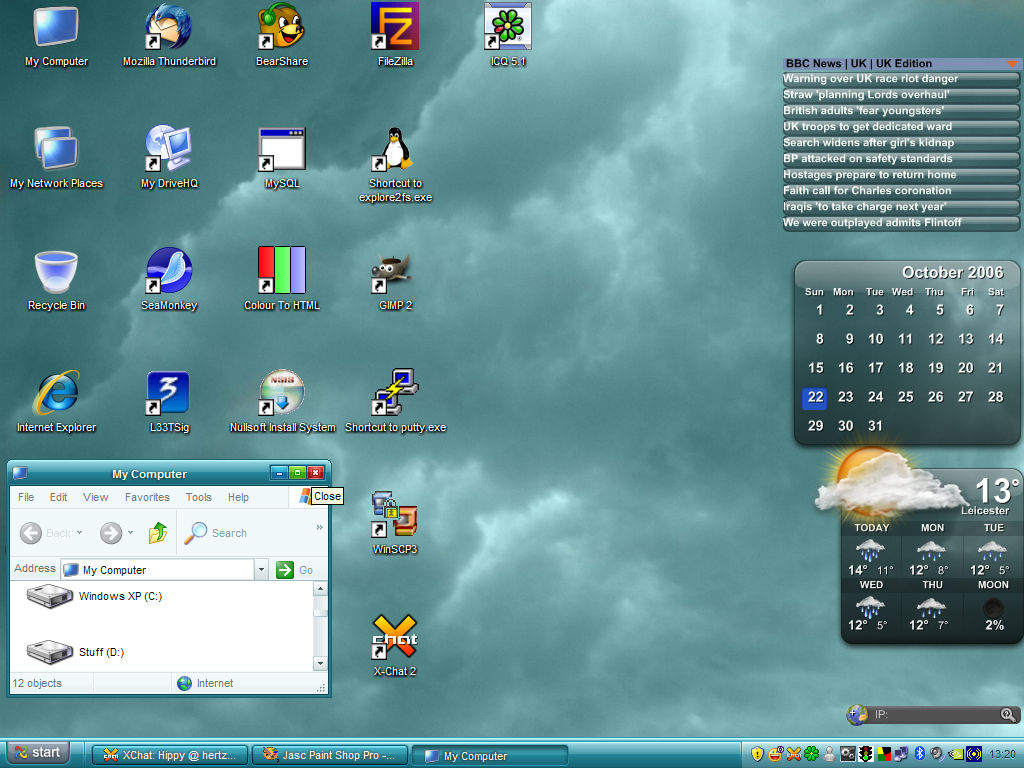This screenshot has width=1024, height=768.
Task: Expand the Address bar dropdown
Action: 261,570
